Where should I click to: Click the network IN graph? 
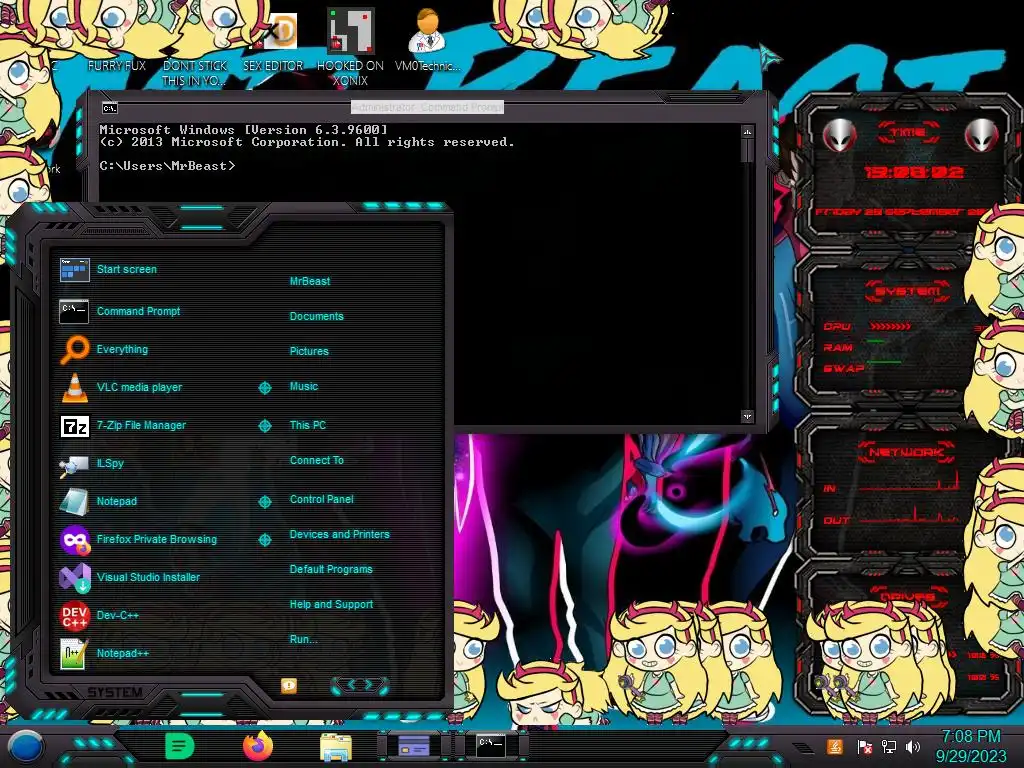point(910,482)
